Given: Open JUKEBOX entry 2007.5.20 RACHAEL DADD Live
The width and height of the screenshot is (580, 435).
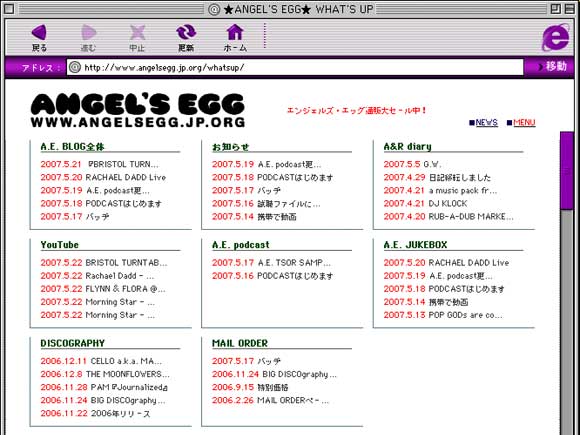Looking at the screenshot, I should 446,263.
